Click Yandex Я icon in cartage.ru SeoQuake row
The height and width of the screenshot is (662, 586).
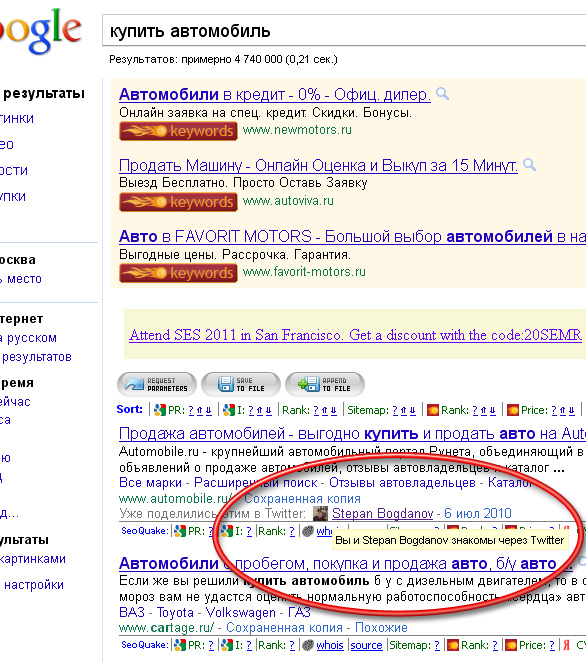click(567, 645)
